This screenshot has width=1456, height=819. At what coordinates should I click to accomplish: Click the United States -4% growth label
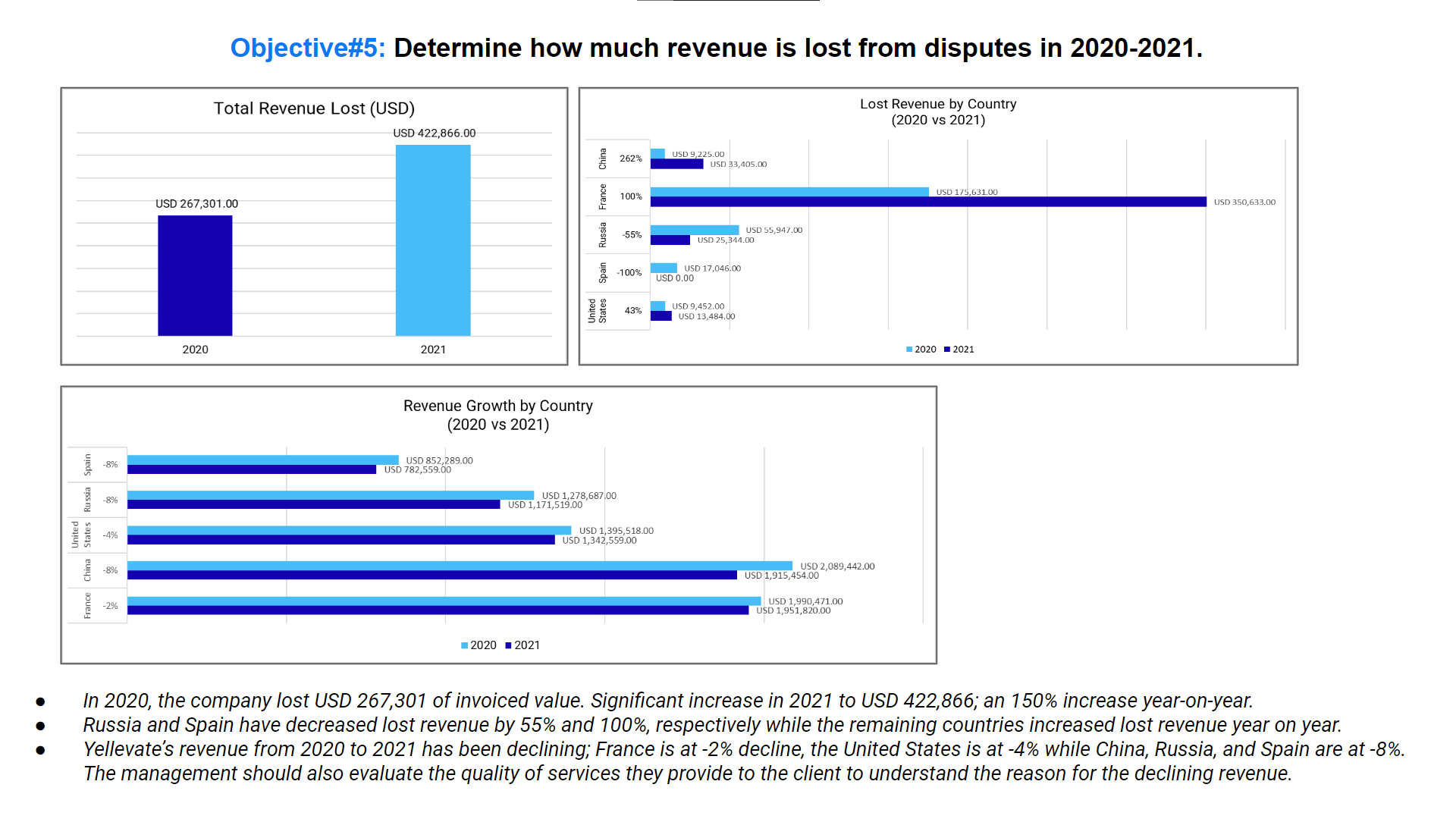coord(111,535)
